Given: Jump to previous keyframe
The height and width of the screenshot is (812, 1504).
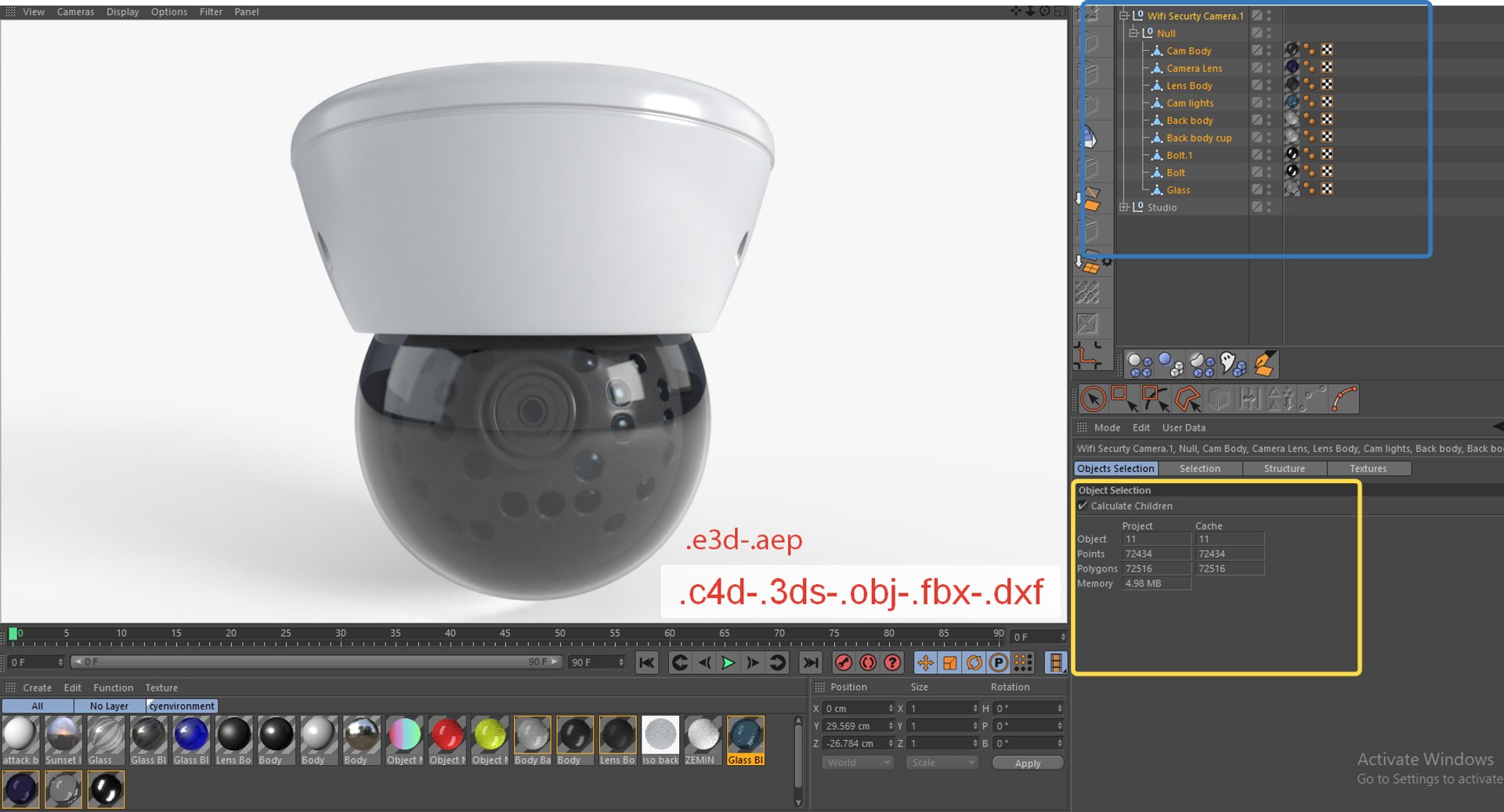Looking at the screenshot, I should 680,662.
